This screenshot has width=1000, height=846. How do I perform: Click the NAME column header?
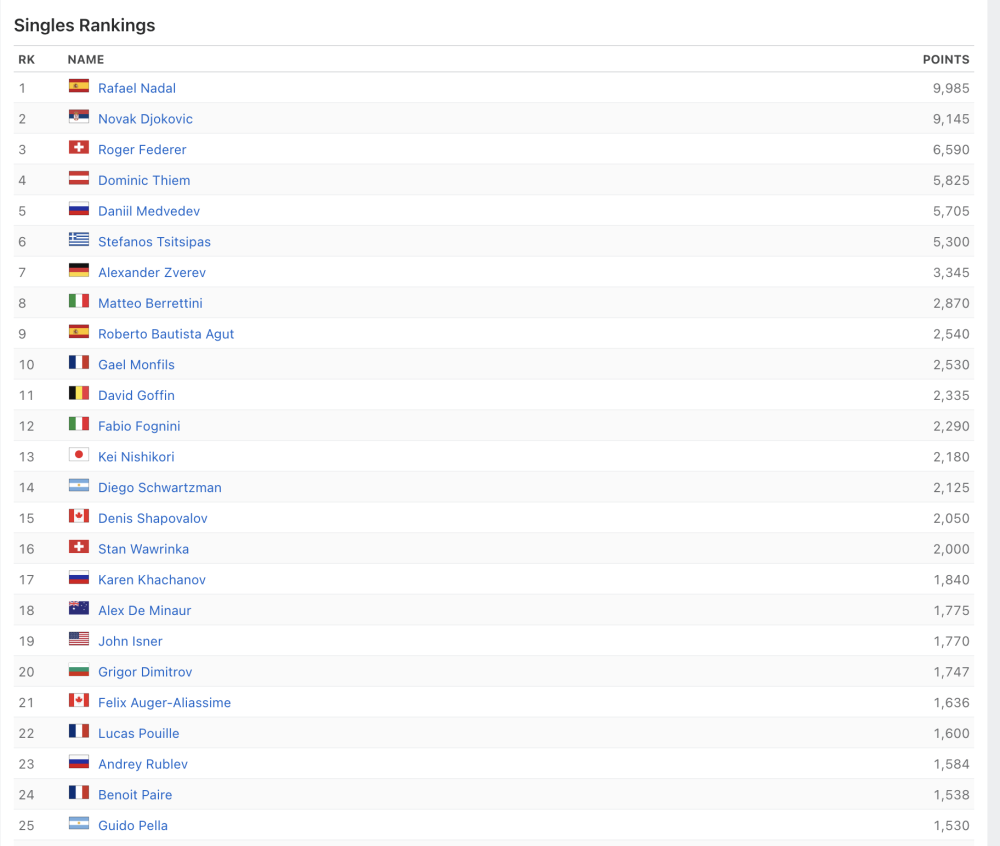[86, 60]
